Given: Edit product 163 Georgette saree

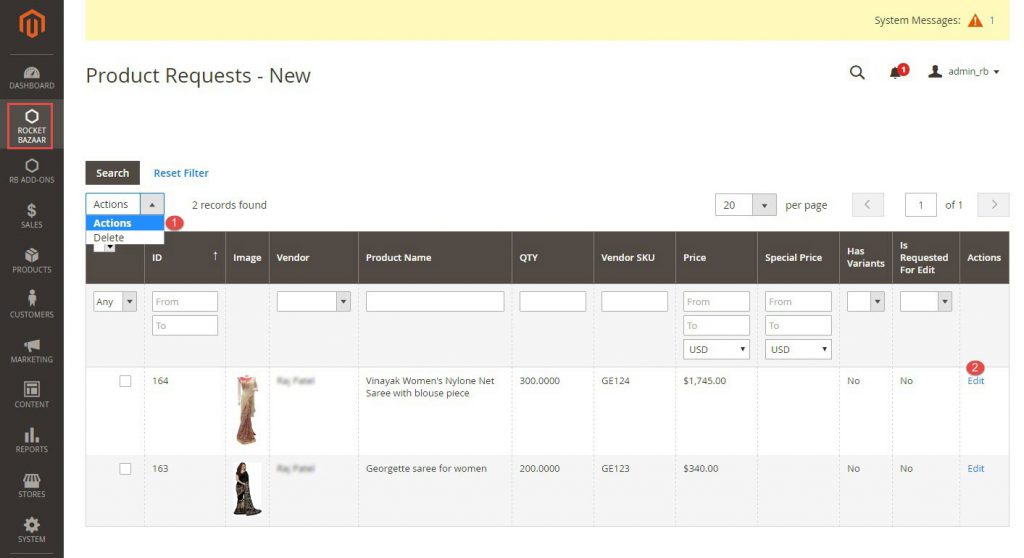Looking at the screenshot, I should (975, 468).
